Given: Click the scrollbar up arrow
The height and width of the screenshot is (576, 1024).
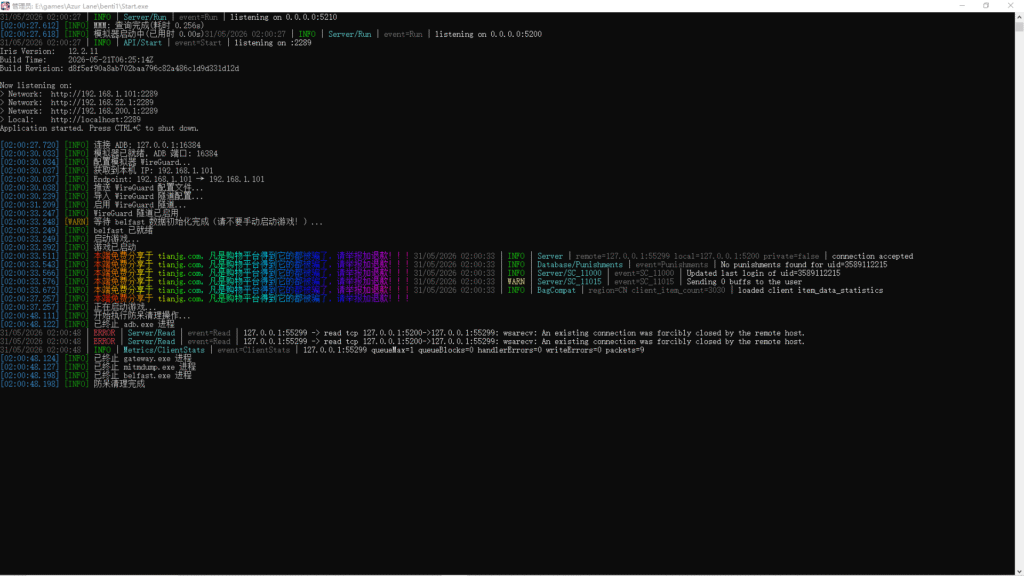Looking at the screenshot, I should click(1019, 16).
